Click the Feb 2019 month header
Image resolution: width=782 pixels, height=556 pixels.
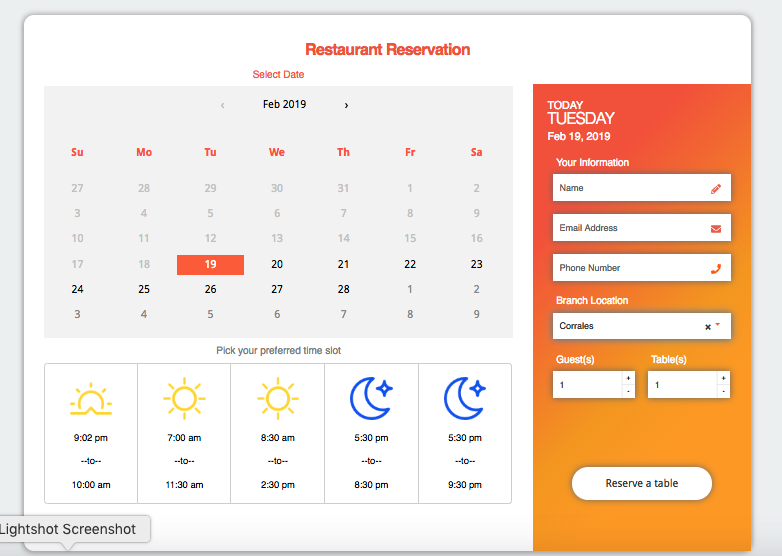284,104
